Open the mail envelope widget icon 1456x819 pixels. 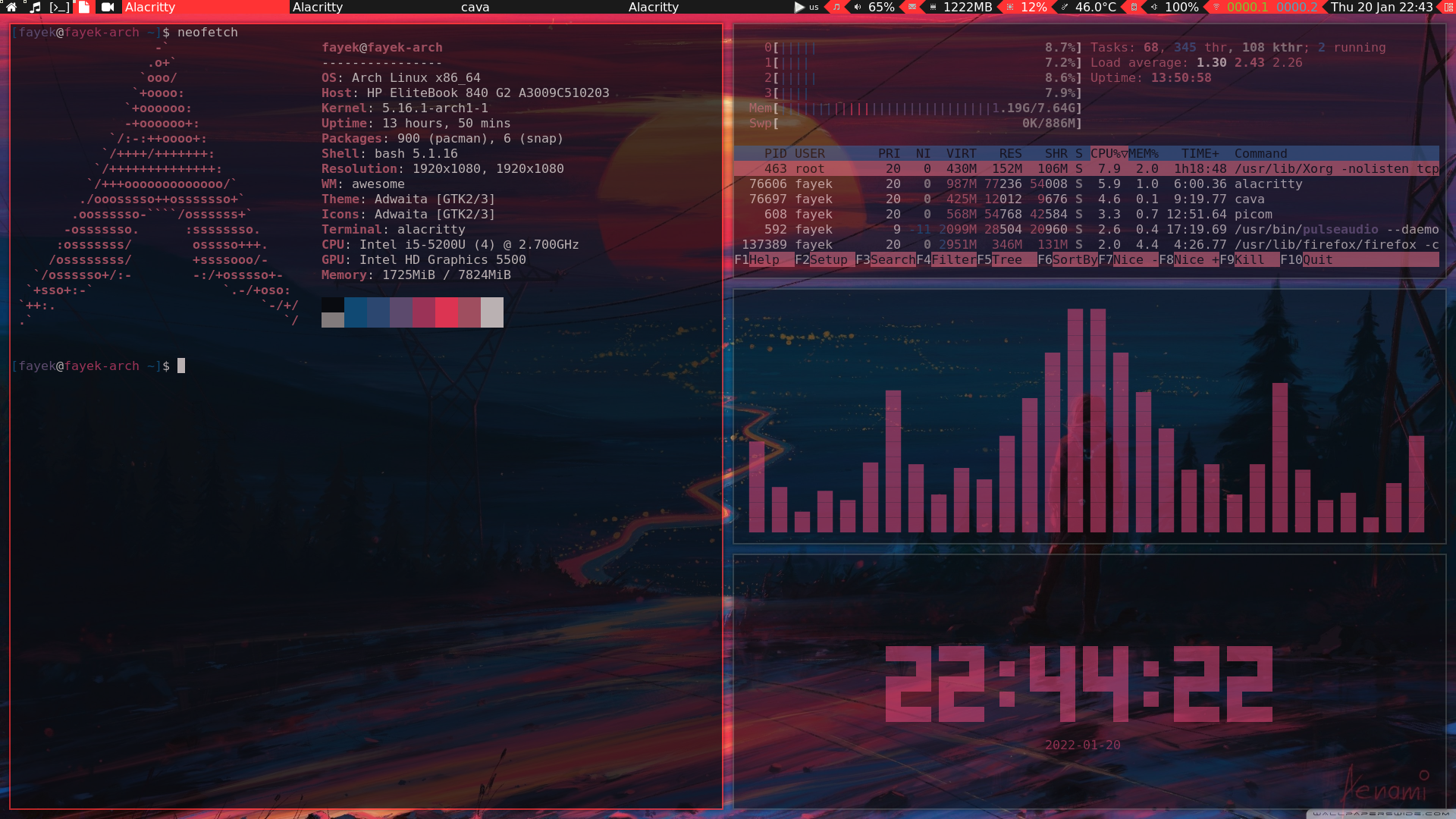tap(912, 7)
